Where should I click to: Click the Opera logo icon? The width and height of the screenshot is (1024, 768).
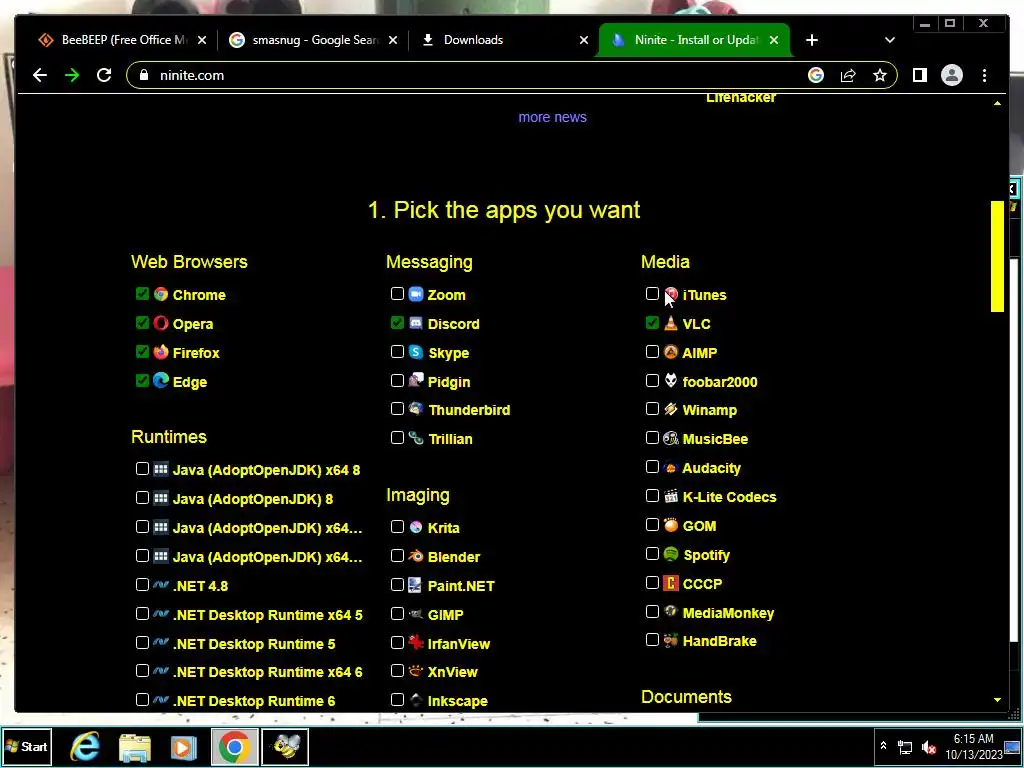161,323
